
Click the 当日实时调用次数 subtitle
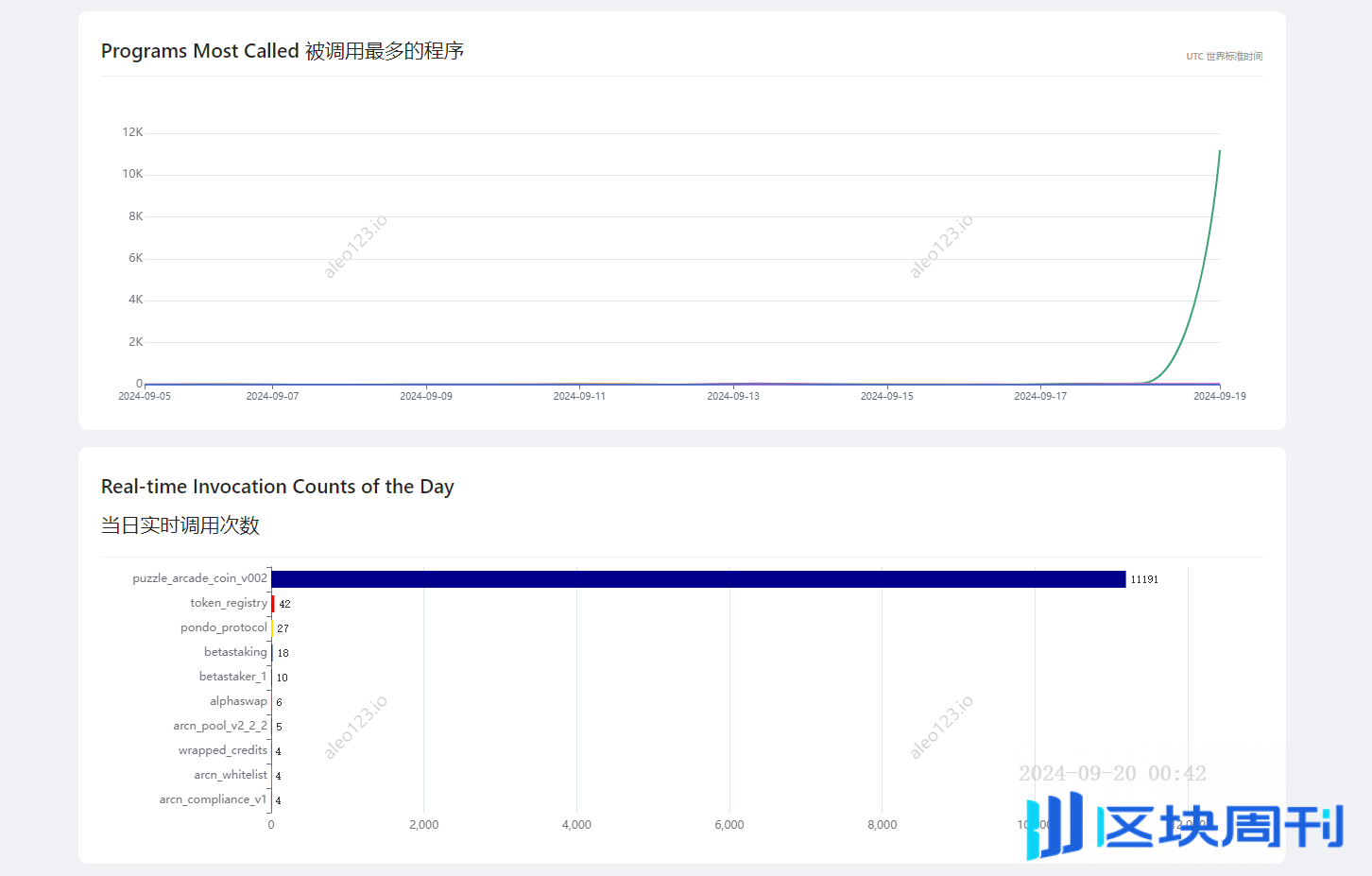pos(180,525)
